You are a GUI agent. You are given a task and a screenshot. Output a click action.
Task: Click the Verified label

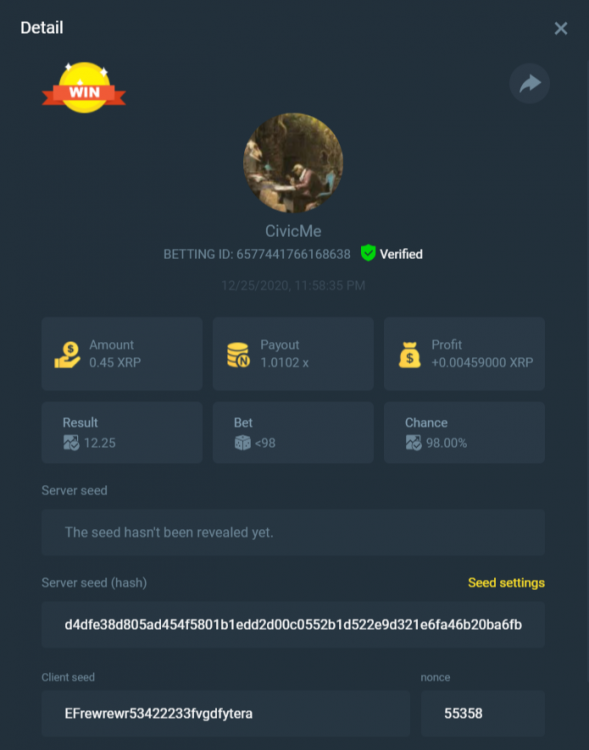[401, 254]
